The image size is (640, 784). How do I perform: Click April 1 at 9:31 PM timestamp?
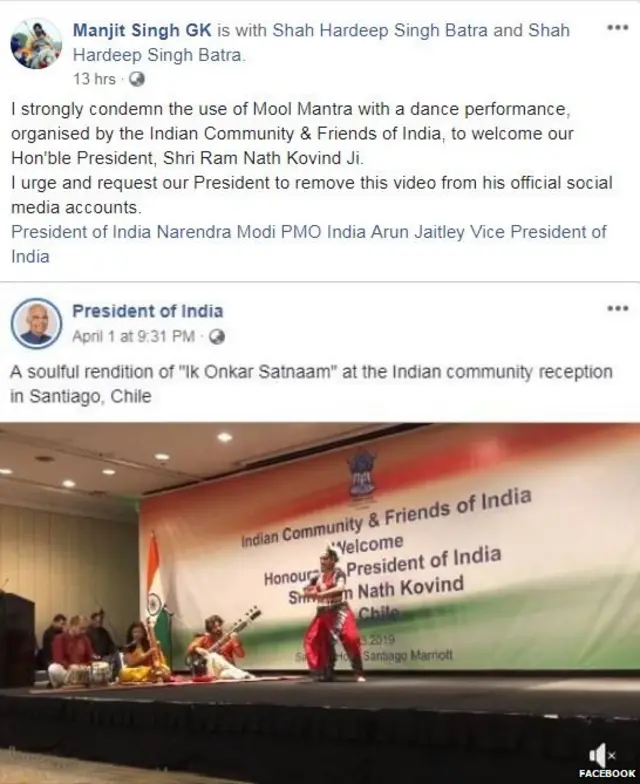pos(134,336)
